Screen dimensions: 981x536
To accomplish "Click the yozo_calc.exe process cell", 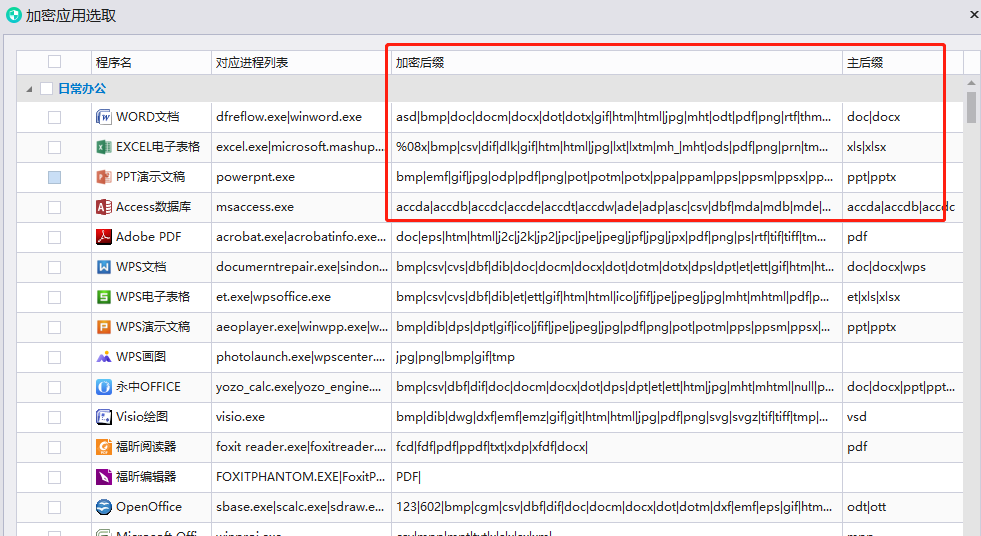I will click(302, 387).
